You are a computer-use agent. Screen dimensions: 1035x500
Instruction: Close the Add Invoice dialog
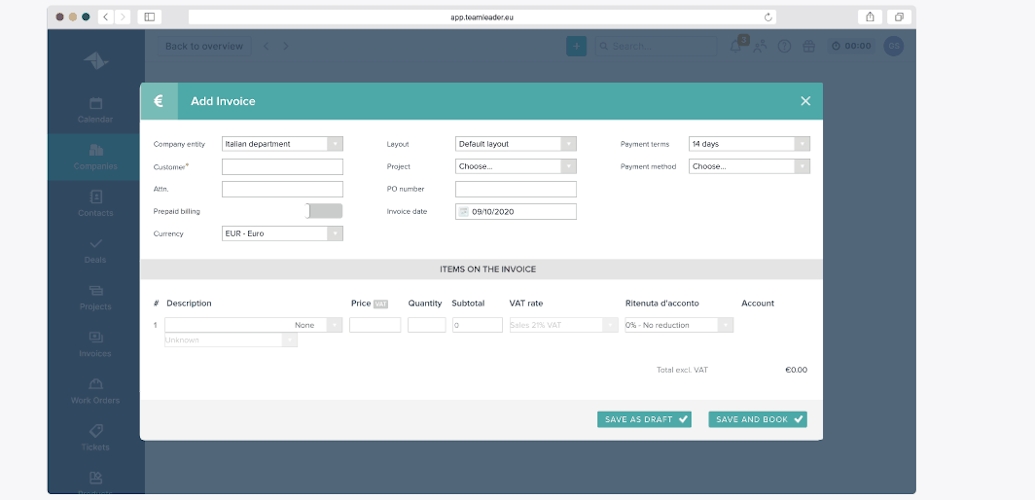tap(805, 101)
